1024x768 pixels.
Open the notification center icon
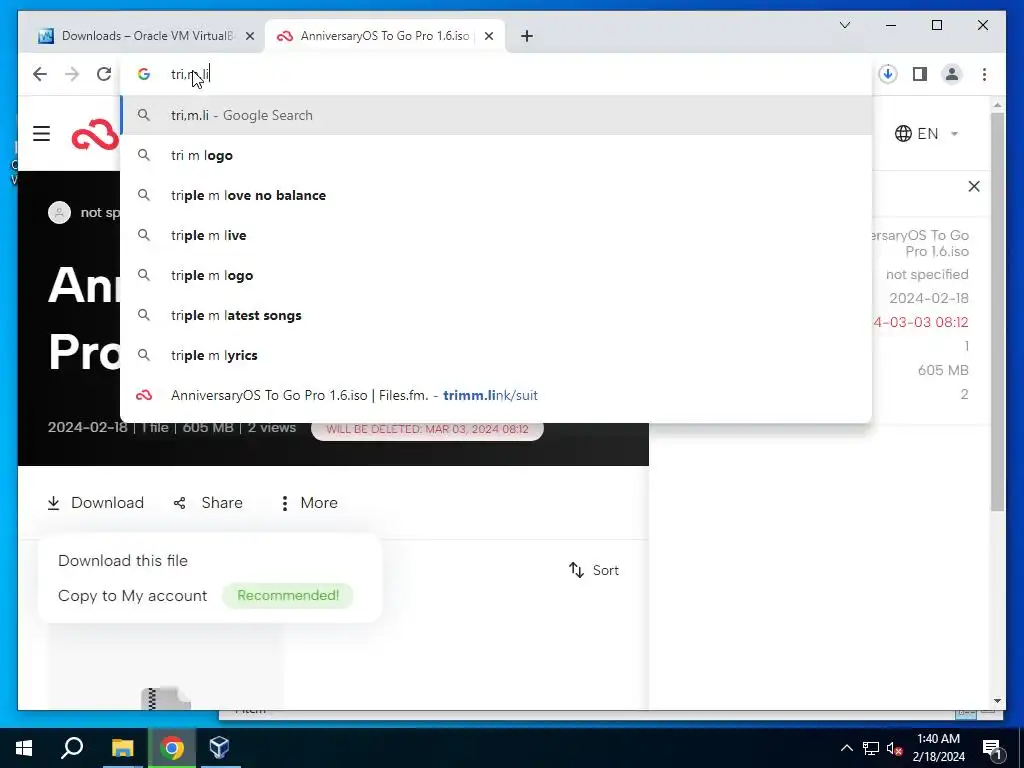(992, 748)
